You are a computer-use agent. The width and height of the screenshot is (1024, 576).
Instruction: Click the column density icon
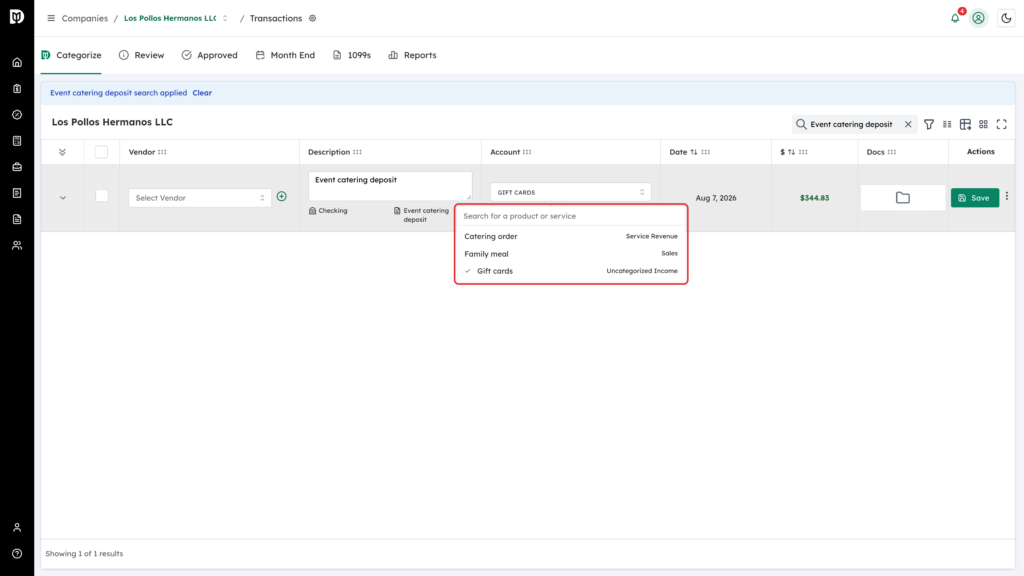point(947,124)
